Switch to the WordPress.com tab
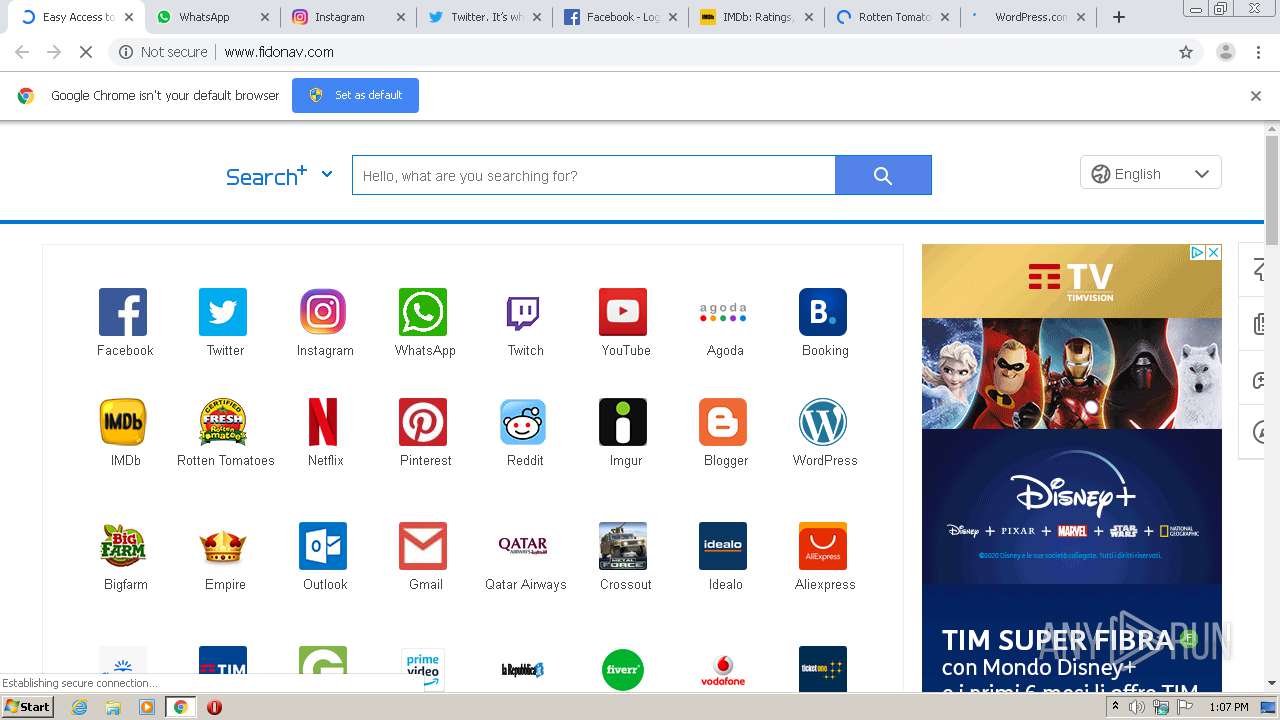Image resolution: width=1280 pixels, height=720 pixels. click(1028, 17)
